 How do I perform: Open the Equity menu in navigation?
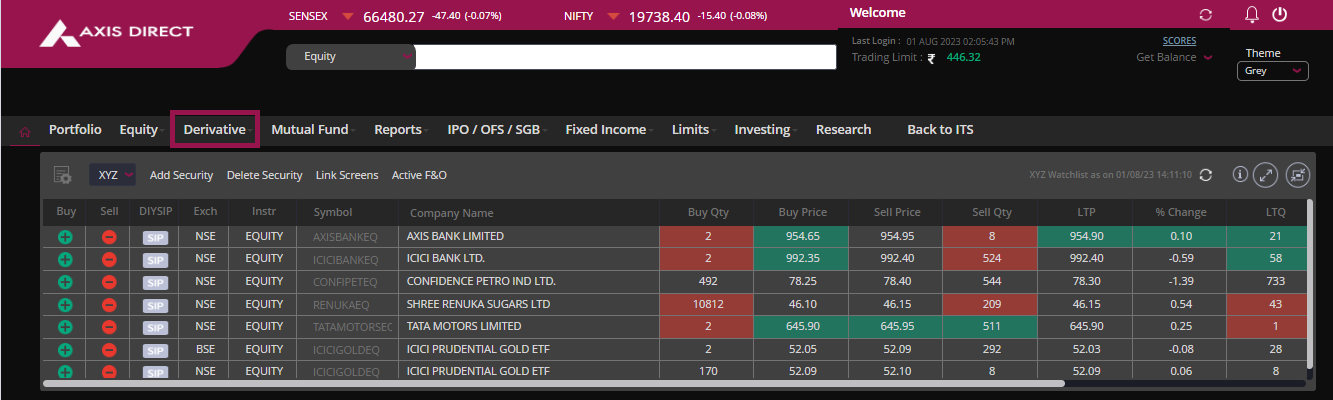(x=139, y=130)
